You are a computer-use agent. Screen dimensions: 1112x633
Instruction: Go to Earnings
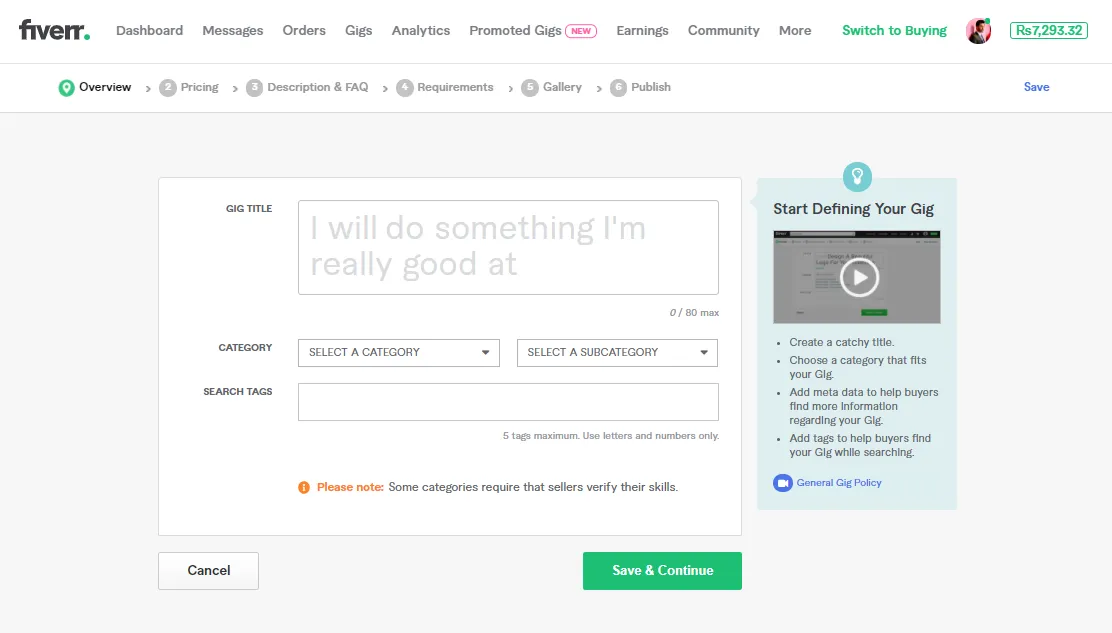(x=642, y=30)
